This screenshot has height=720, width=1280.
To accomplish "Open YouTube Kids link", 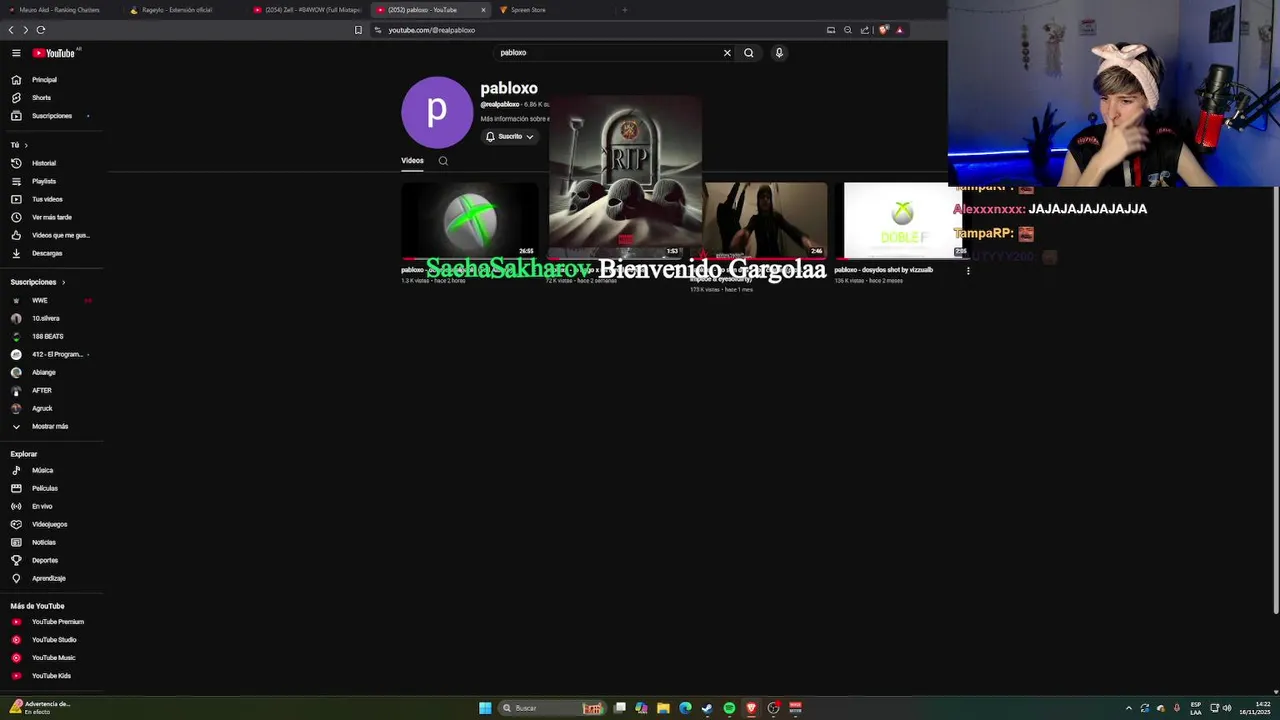I will (51, 676).
